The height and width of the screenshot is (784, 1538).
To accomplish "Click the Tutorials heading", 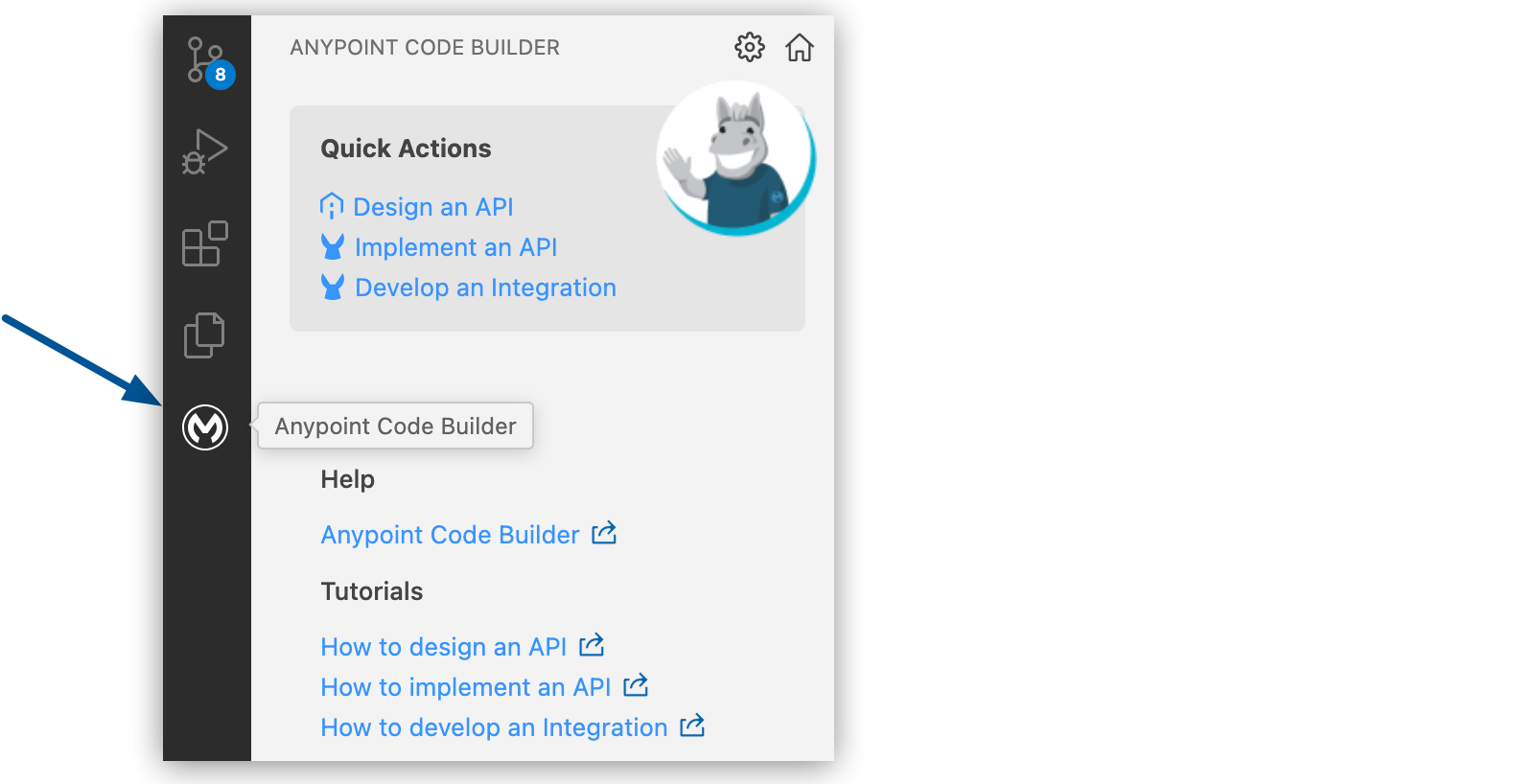I will tap(372, 591).
